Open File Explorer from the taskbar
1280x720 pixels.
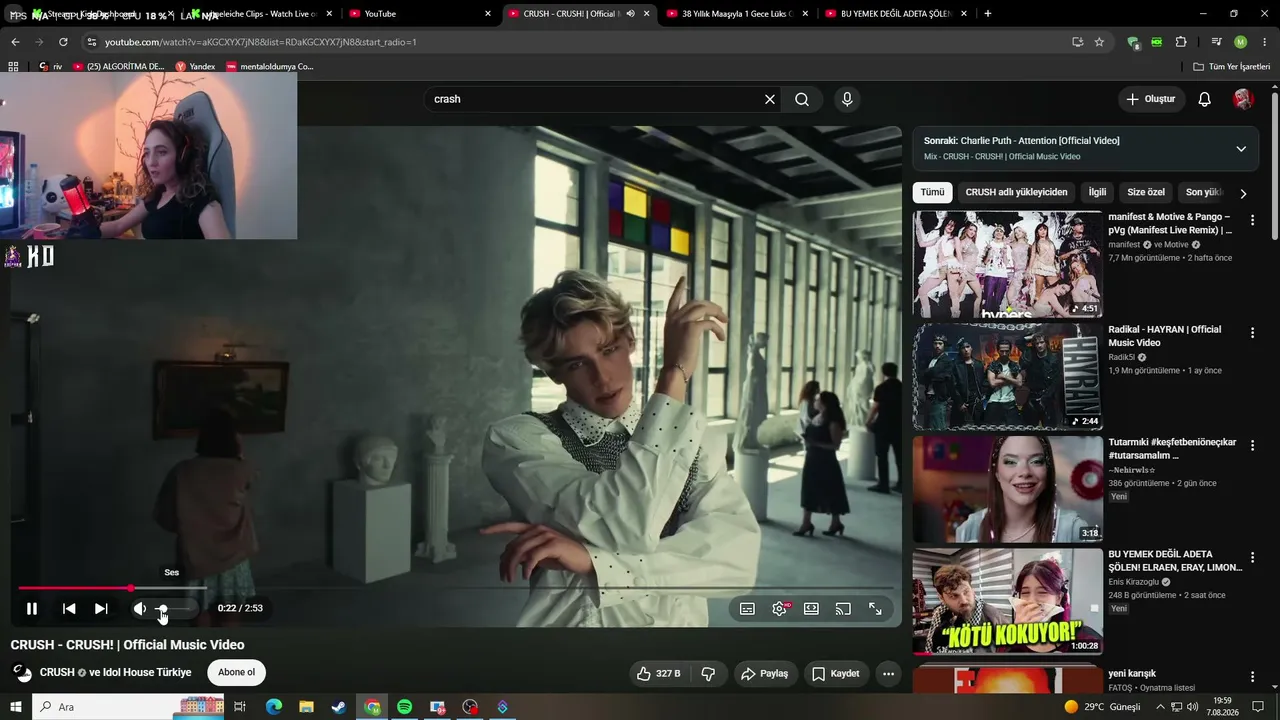[x=307, y=707]
